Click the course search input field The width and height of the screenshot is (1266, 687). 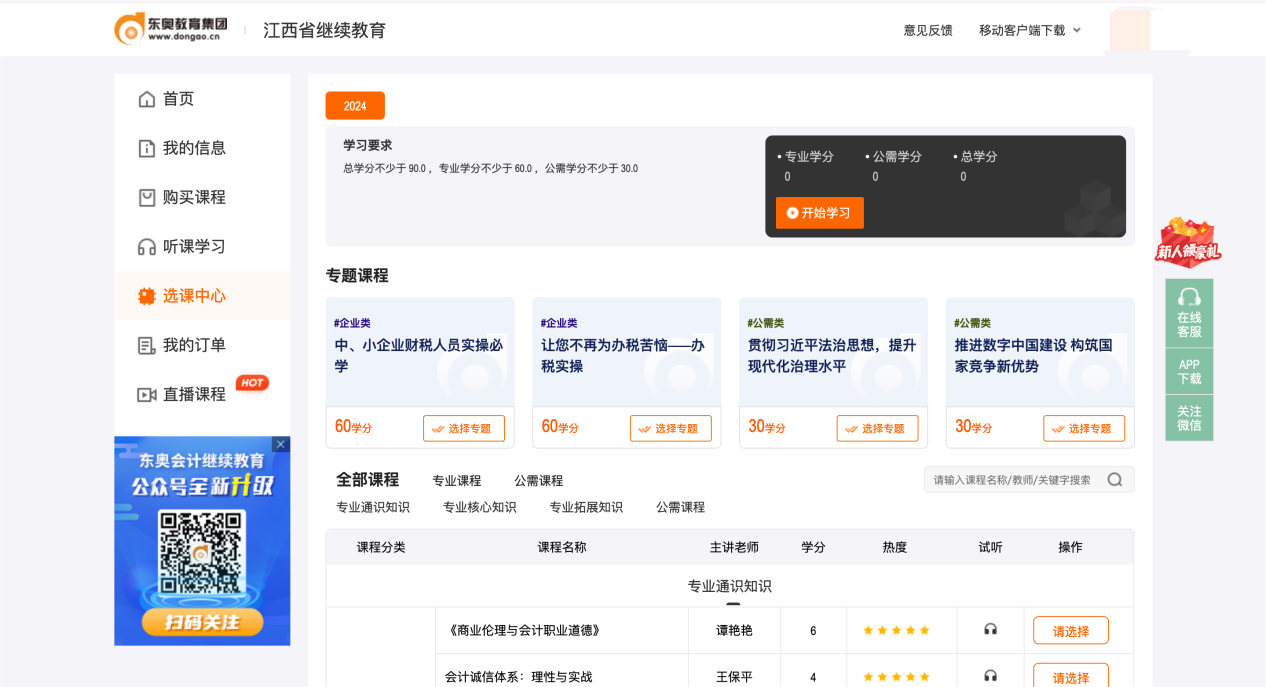pyautogui.click(x=1012, y=480)
